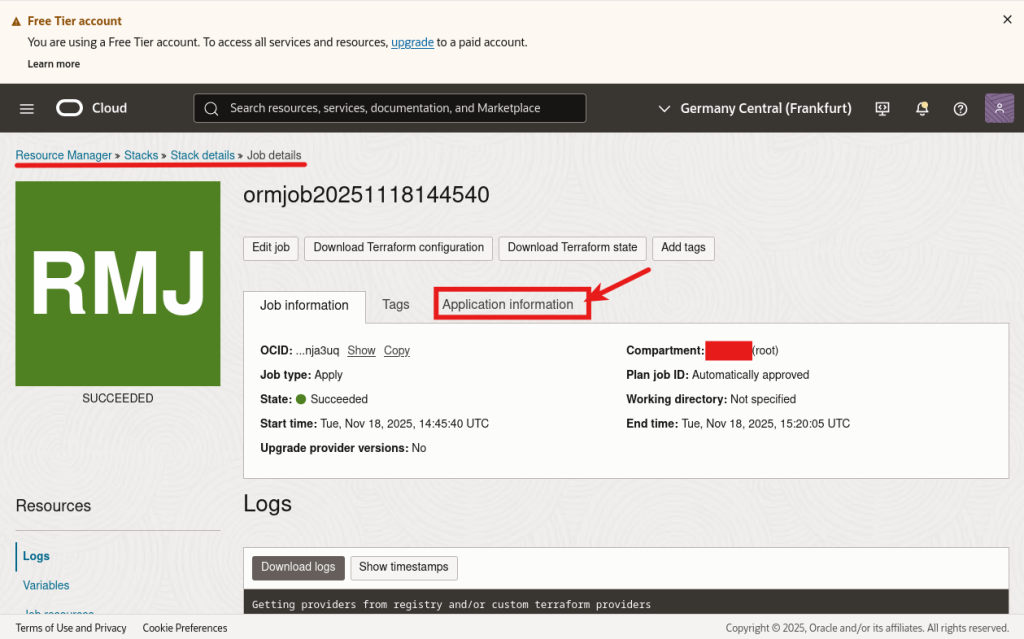Click the log line Getting providers from registry
The height and width of the screenshot is (639, 1024).
click(451, 604)
